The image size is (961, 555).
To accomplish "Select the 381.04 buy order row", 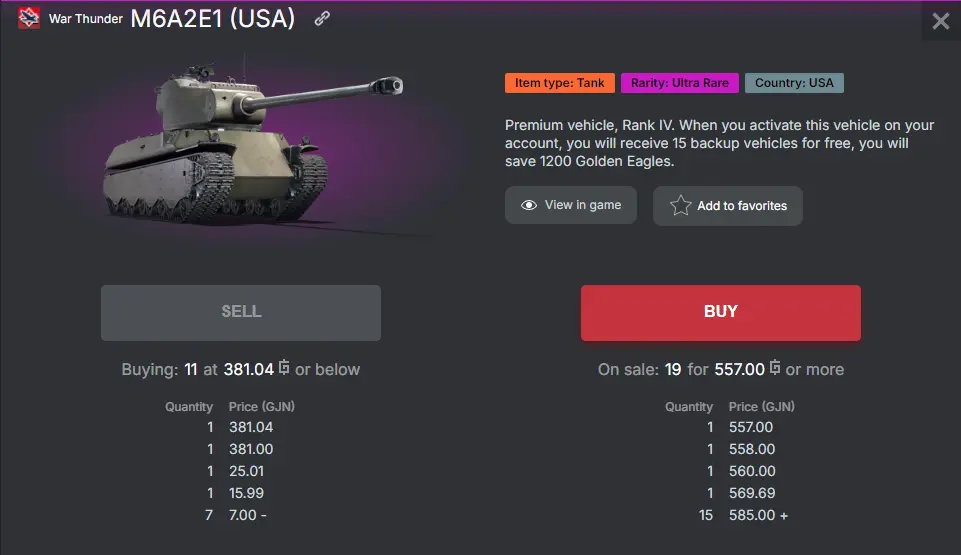I will pyautogui.click(x=250, y=427).
